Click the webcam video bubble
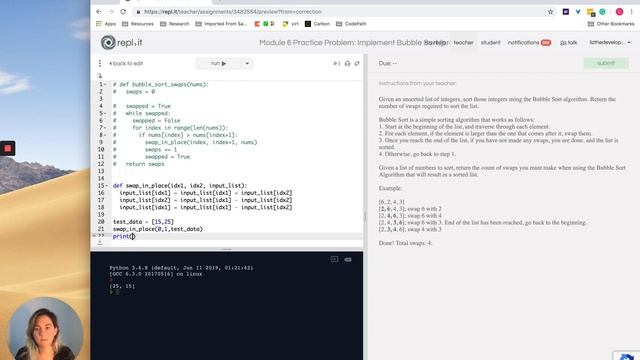This screenshot has height=360, width=640. coord(45,330)
